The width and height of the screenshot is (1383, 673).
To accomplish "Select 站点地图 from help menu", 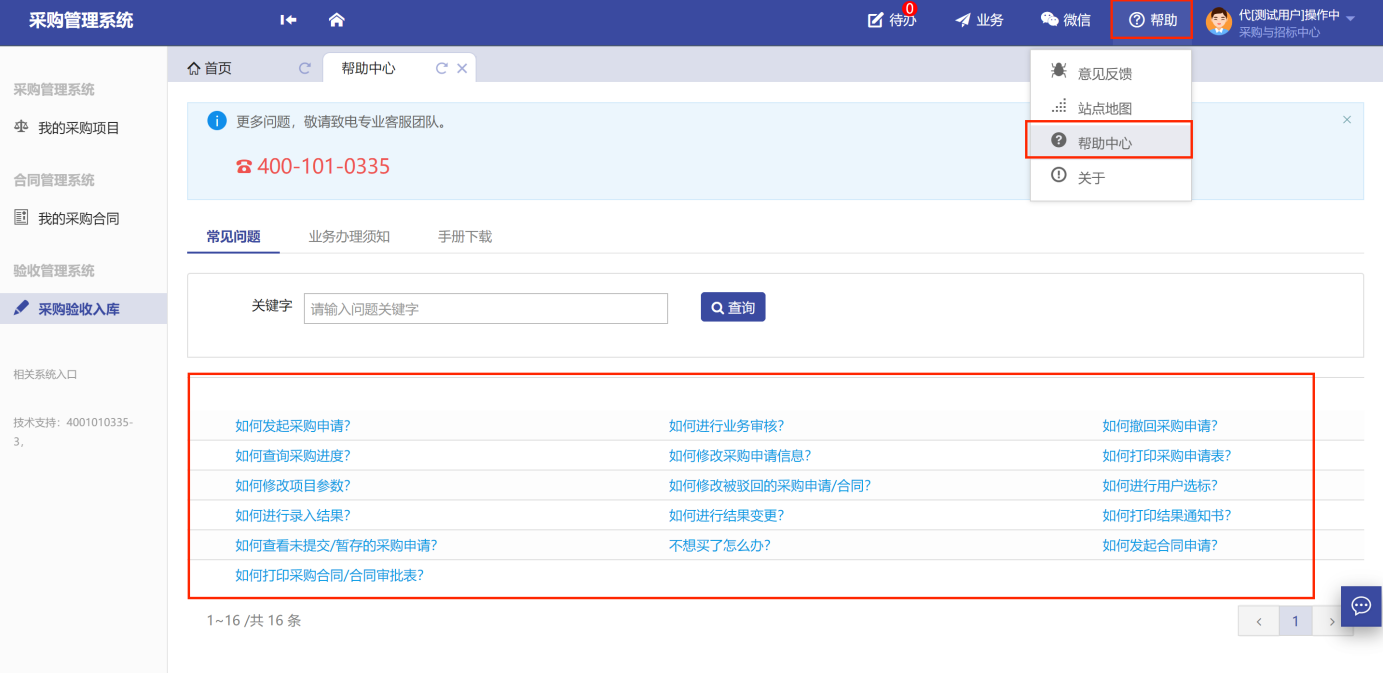I will (1104, 108).
